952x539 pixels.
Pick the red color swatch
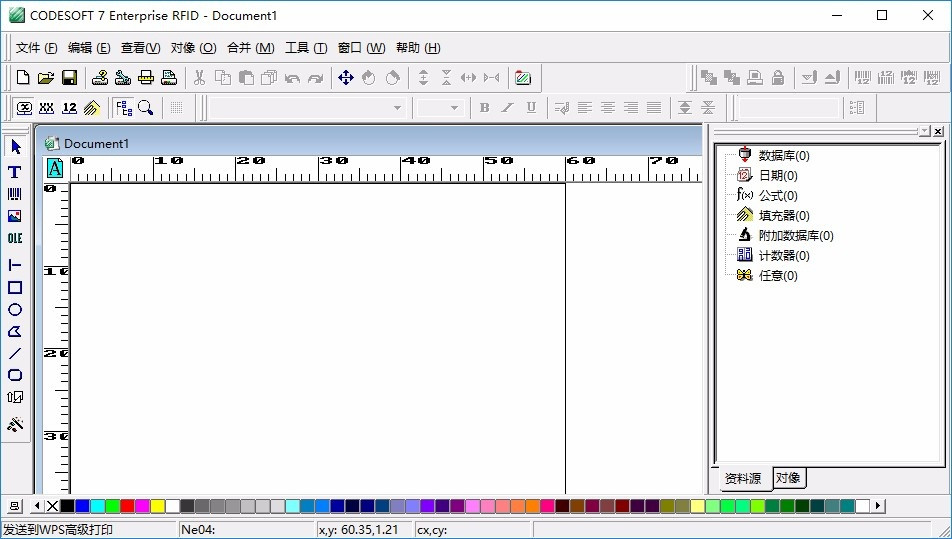(x=128, y=506)
